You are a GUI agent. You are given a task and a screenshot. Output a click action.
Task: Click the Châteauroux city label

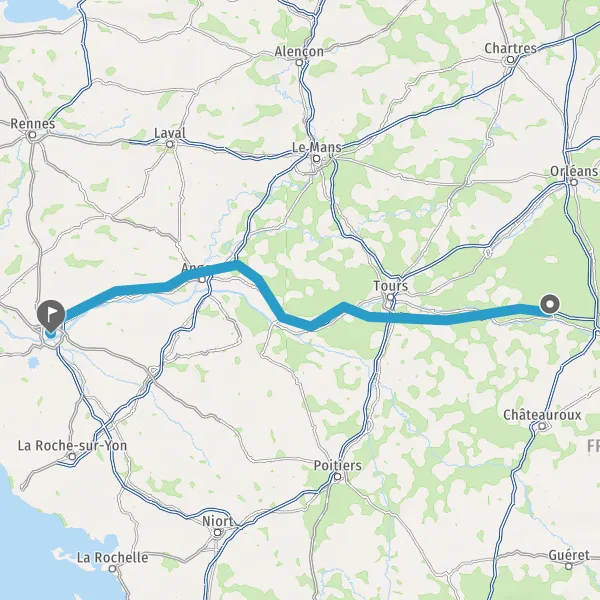[x=542, y=415]
